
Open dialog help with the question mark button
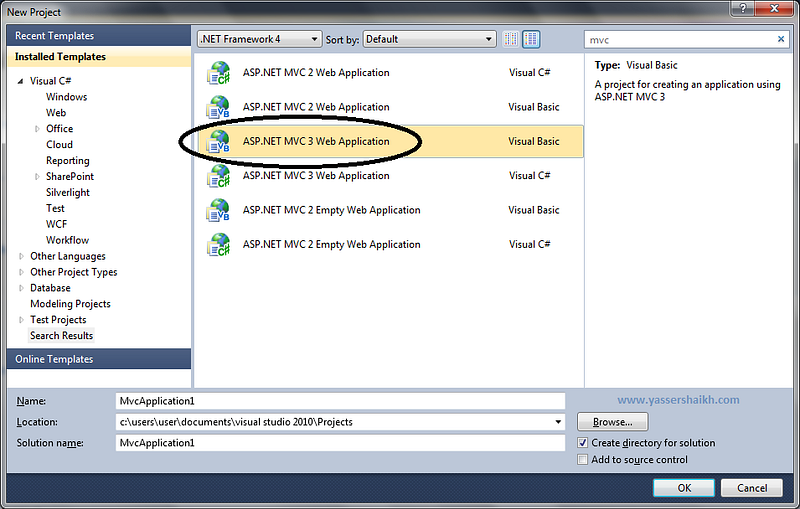pyautogui.click(x=742, y=8)
